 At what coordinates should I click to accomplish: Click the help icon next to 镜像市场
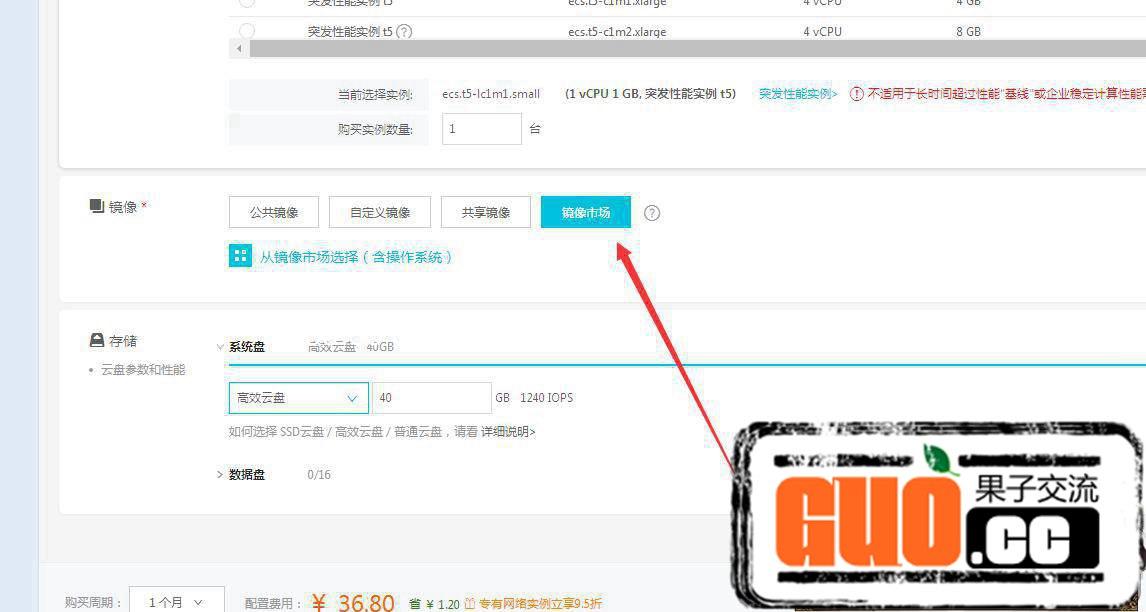coord(652,213)
